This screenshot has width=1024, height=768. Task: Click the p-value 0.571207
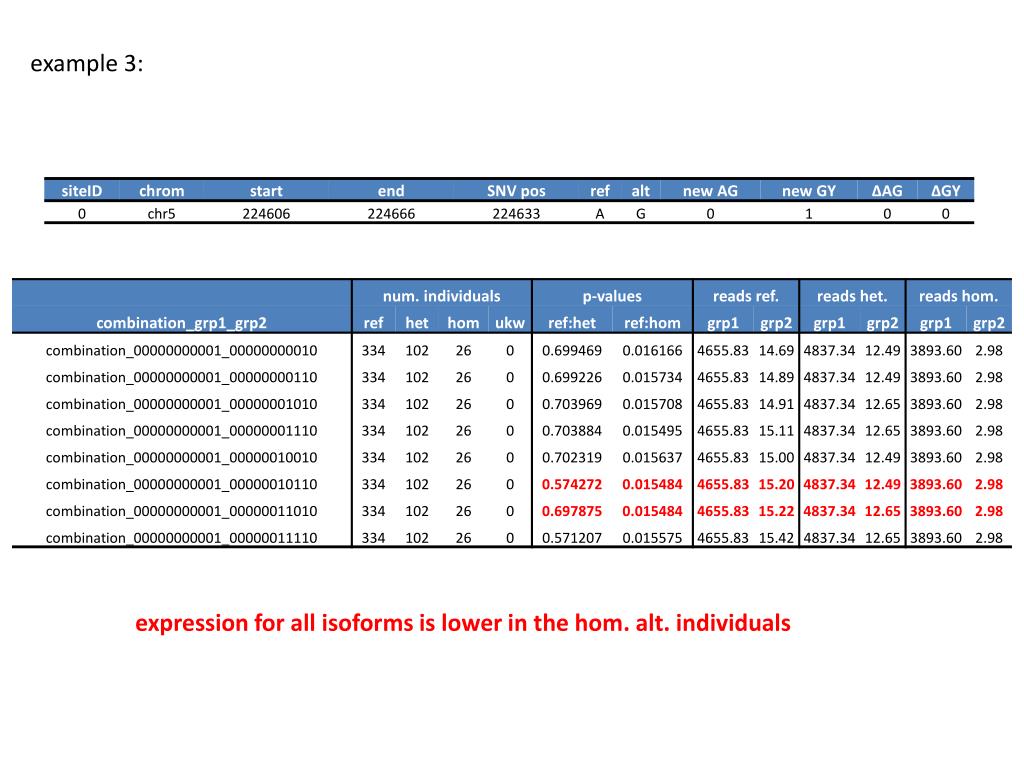(571, 537)
